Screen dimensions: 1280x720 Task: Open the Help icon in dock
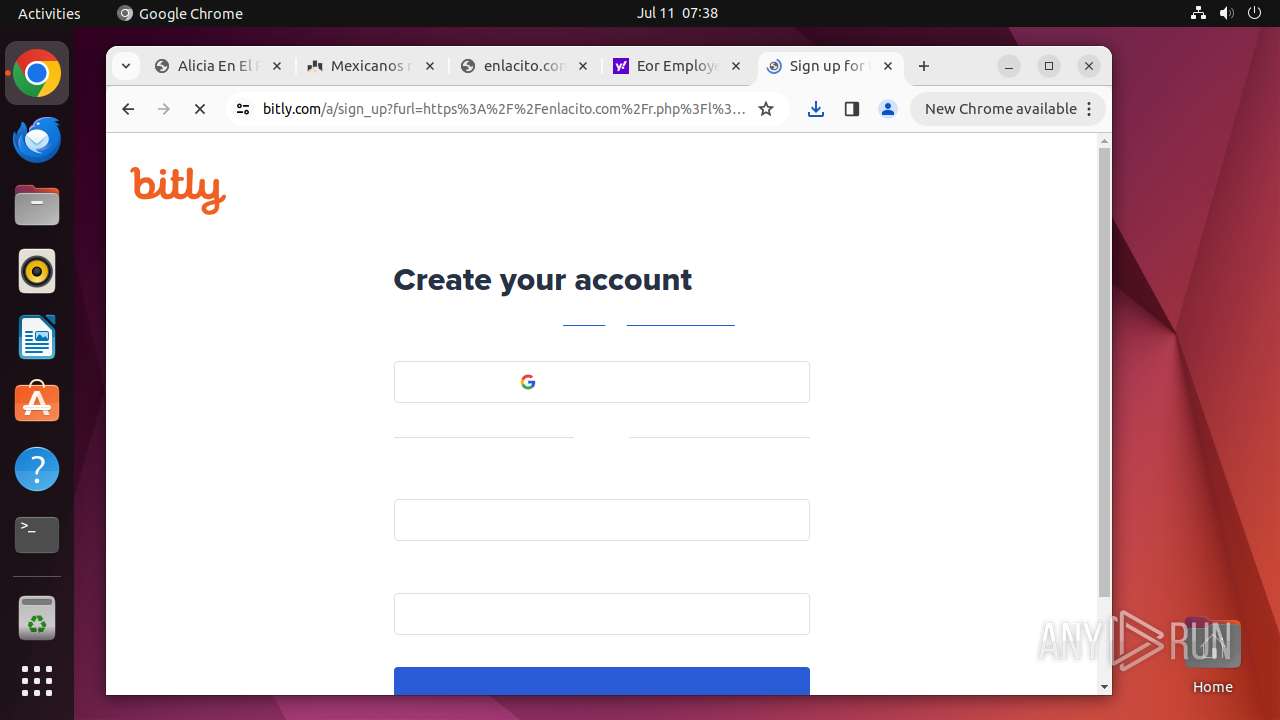pyautogui.click(x=37, y=469)
